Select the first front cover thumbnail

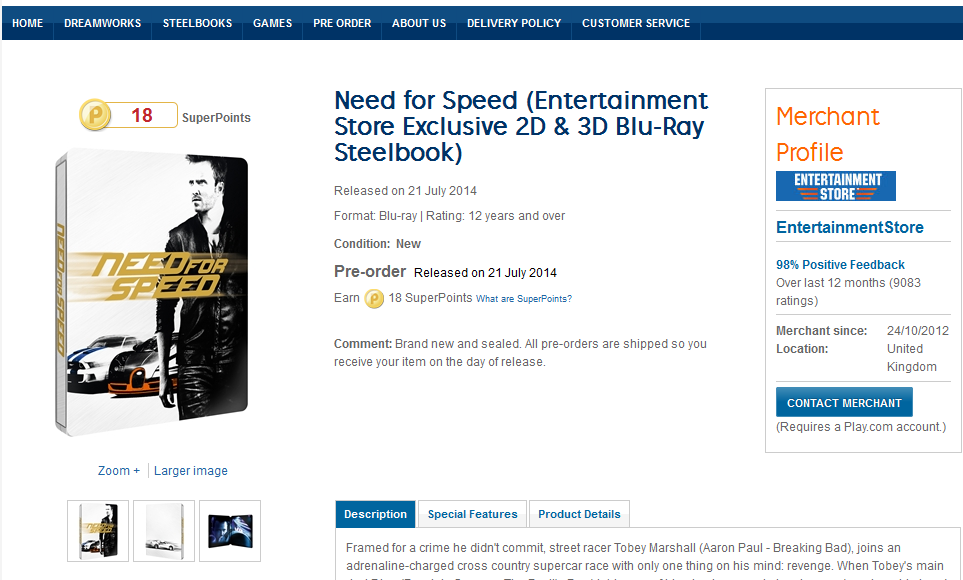click(98, 531)
